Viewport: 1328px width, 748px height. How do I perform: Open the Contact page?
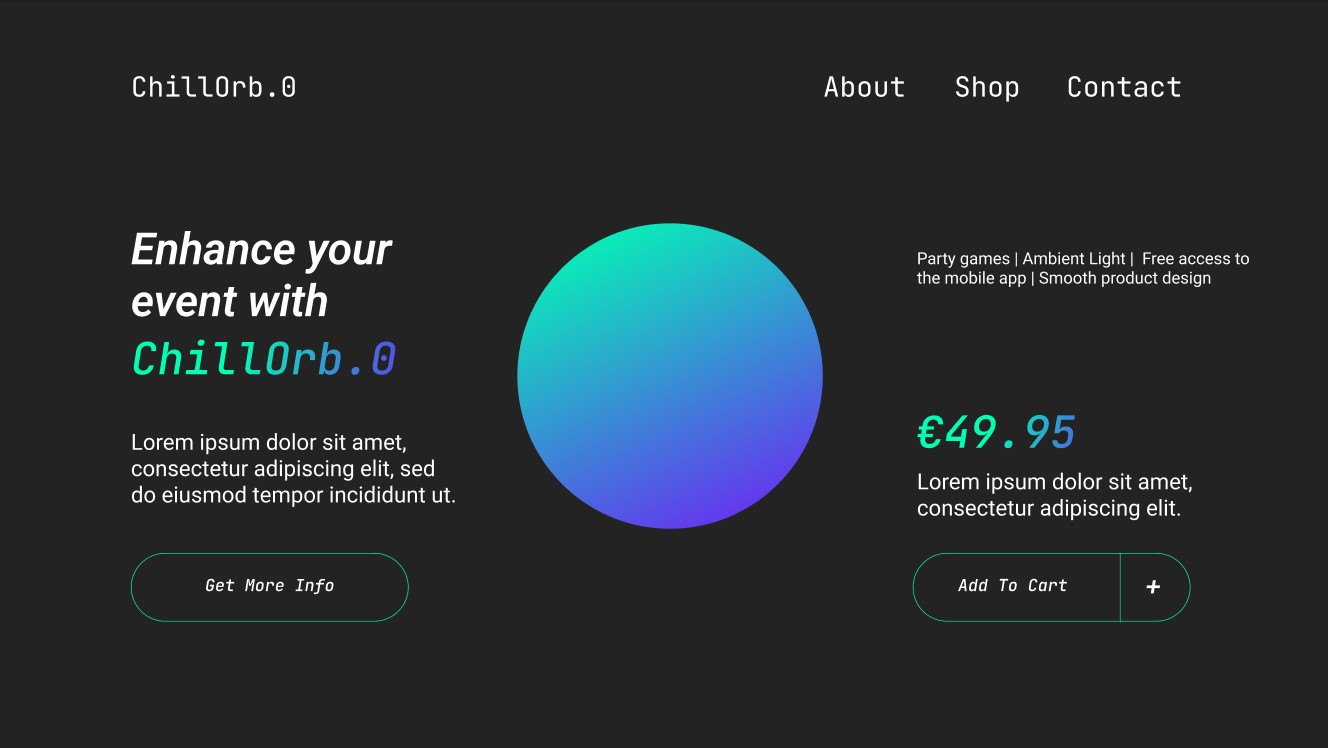1123,88
